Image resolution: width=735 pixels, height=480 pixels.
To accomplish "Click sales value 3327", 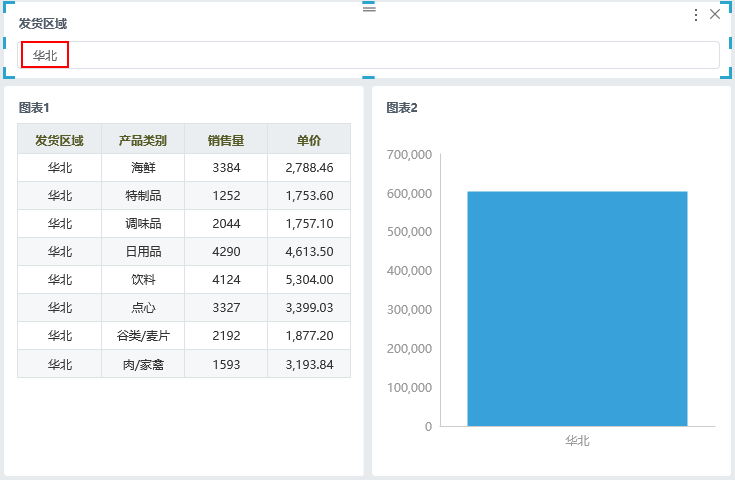I will (226, 308).
